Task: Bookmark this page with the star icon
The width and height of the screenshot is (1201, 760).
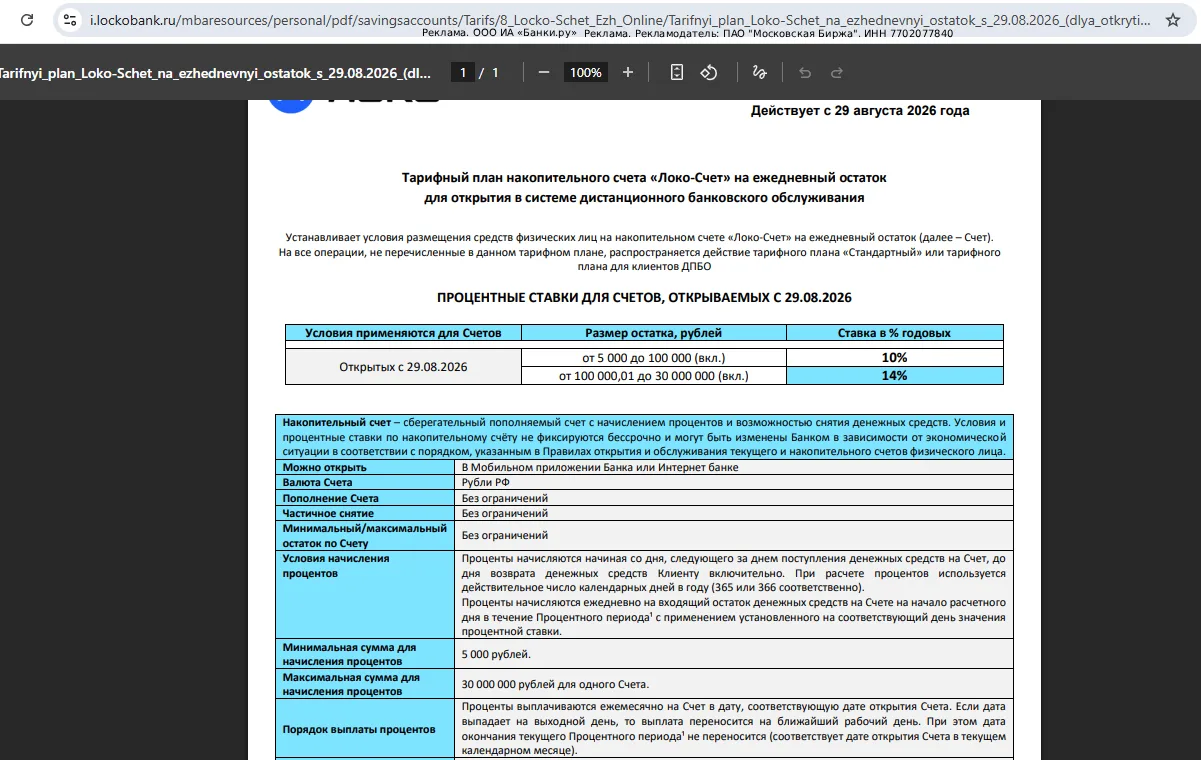Action: (x=1173, y=19)
